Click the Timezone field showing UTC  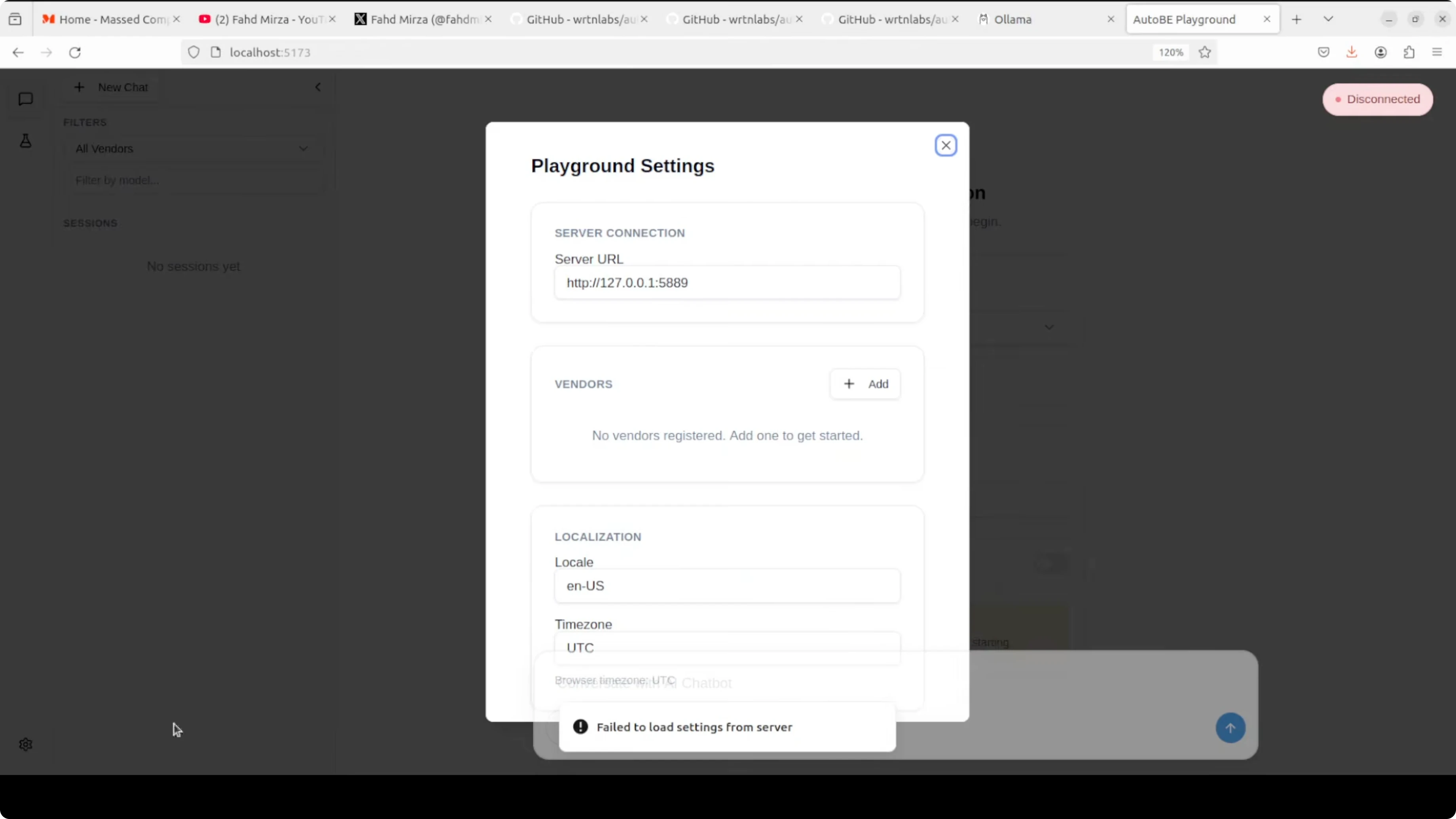click(x=727, y=648)
